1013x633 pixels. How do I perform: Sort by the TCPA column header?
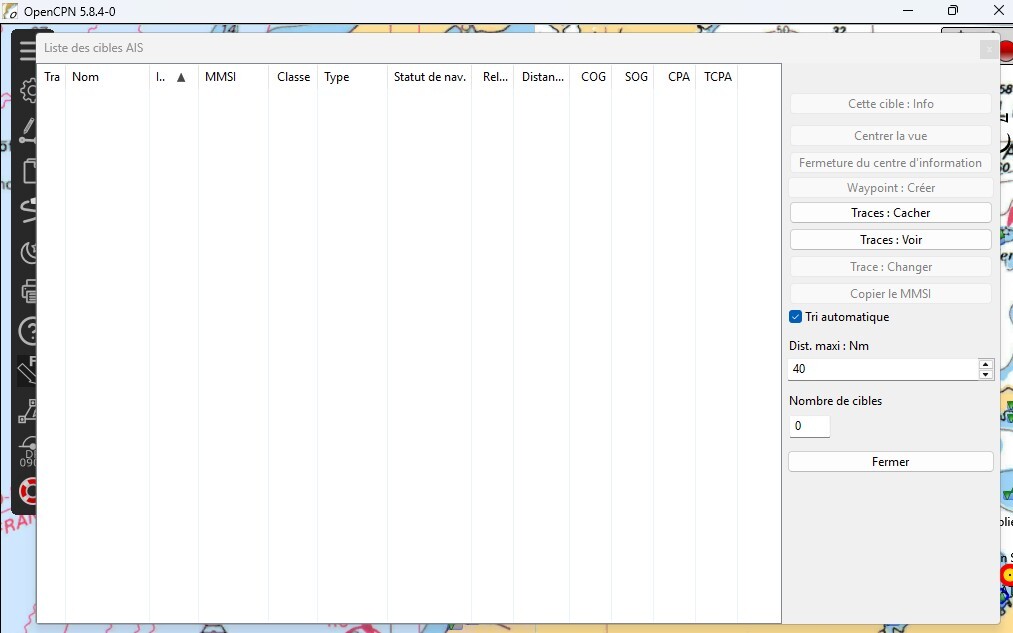717,77
